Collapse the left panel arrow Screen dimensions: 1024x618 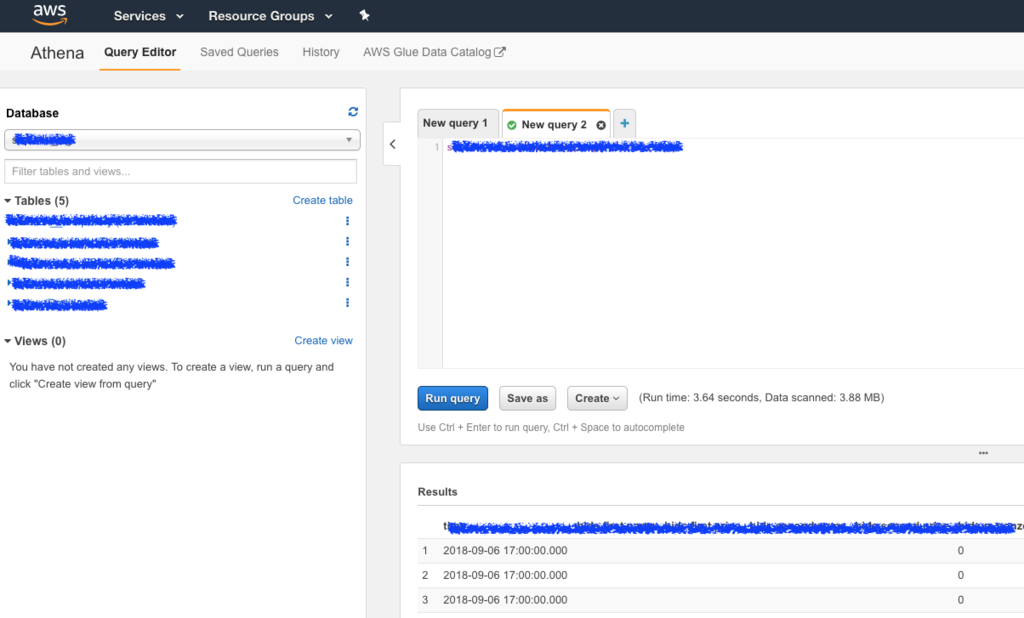click(392, 144)
